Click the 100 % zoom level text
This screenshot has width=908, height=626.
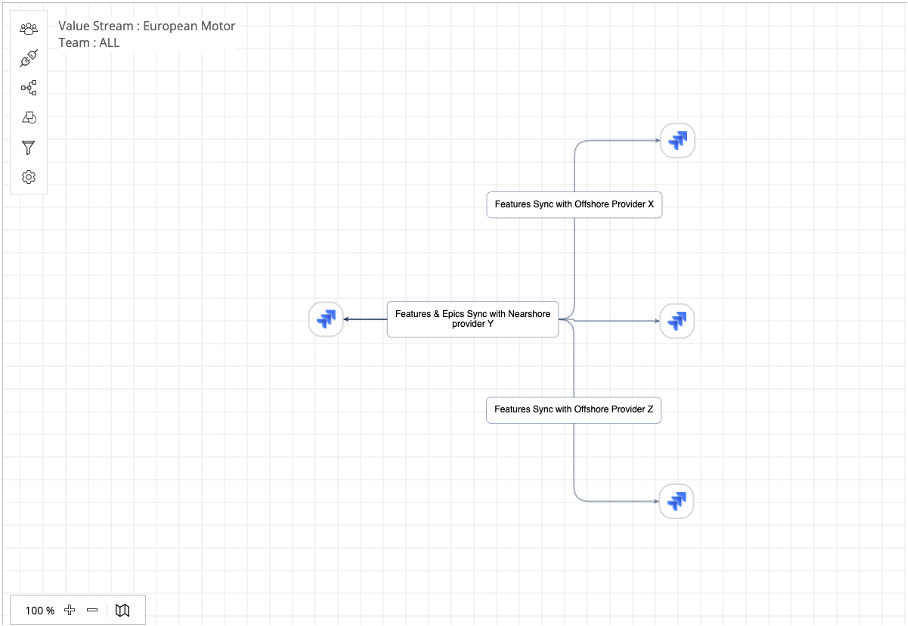point(39,610)
